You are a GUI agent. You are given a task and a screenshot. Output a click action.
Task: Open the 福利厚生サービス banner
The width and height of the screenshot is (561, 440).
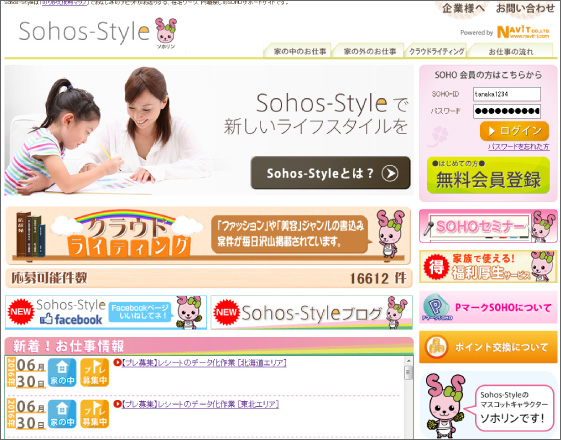[x=488, y=267]
